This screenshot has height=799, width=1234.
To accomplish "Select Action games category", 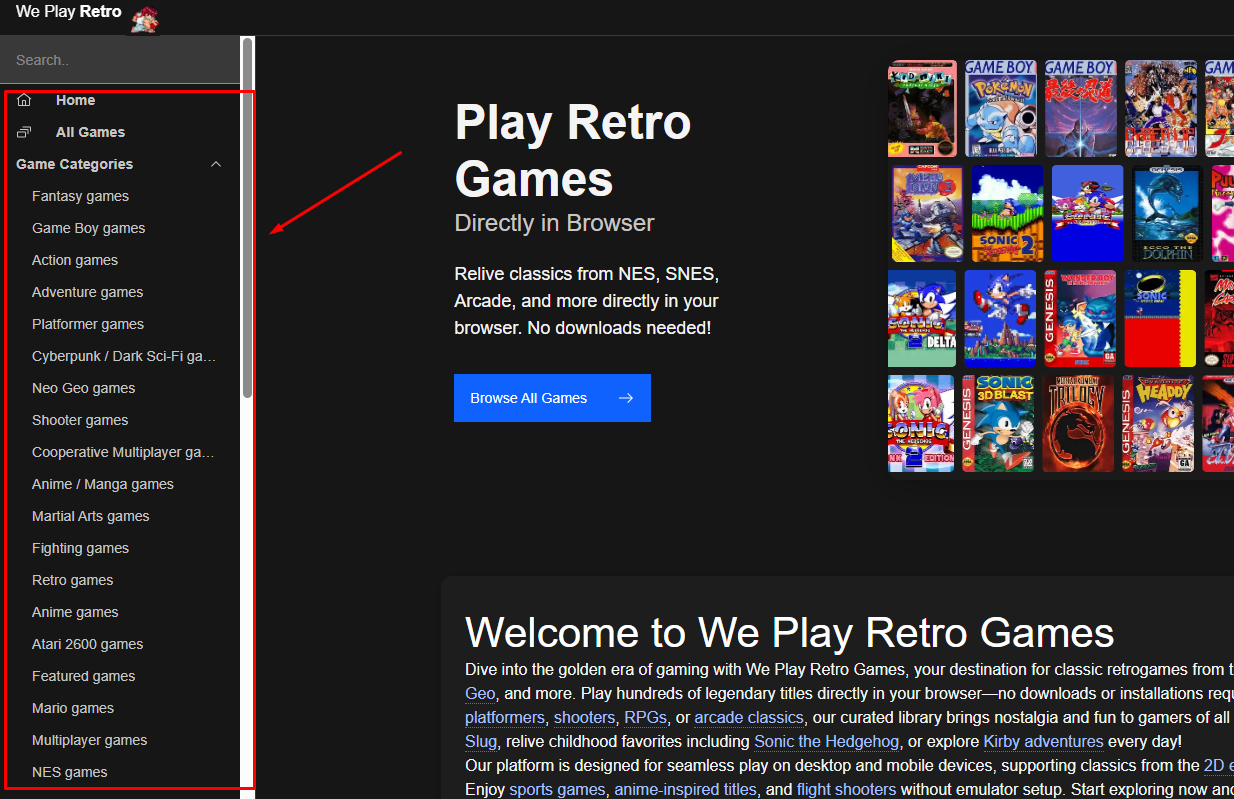I will (x=75, y=260).
